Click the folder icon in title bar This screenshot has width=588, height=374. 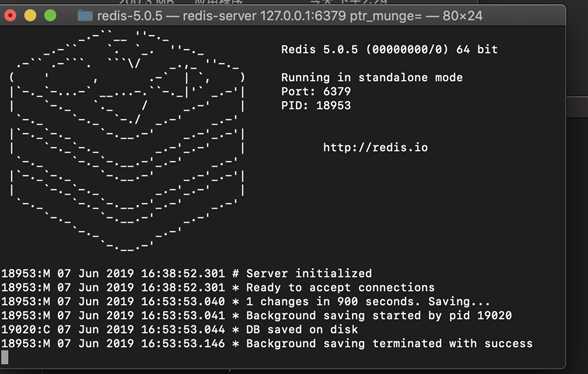click(85, 16)
